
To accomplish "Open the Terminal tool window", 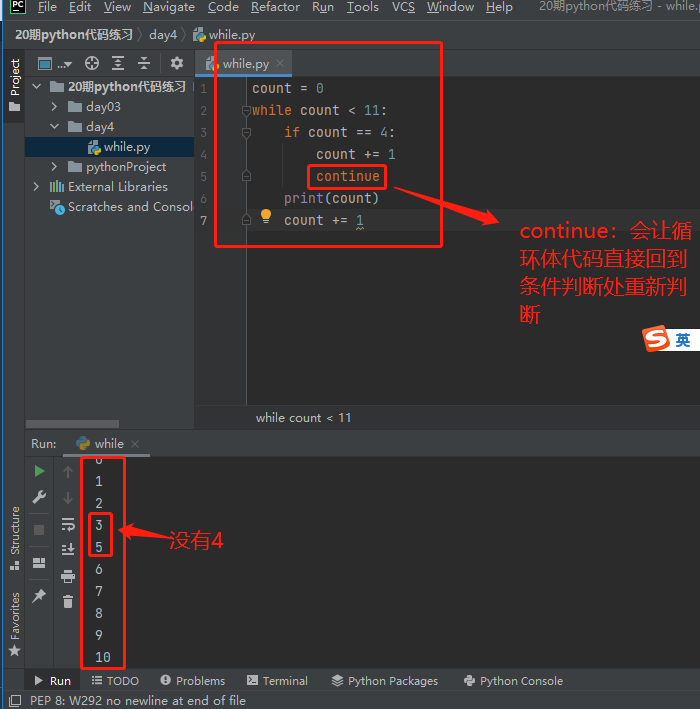I will [277, 681].
